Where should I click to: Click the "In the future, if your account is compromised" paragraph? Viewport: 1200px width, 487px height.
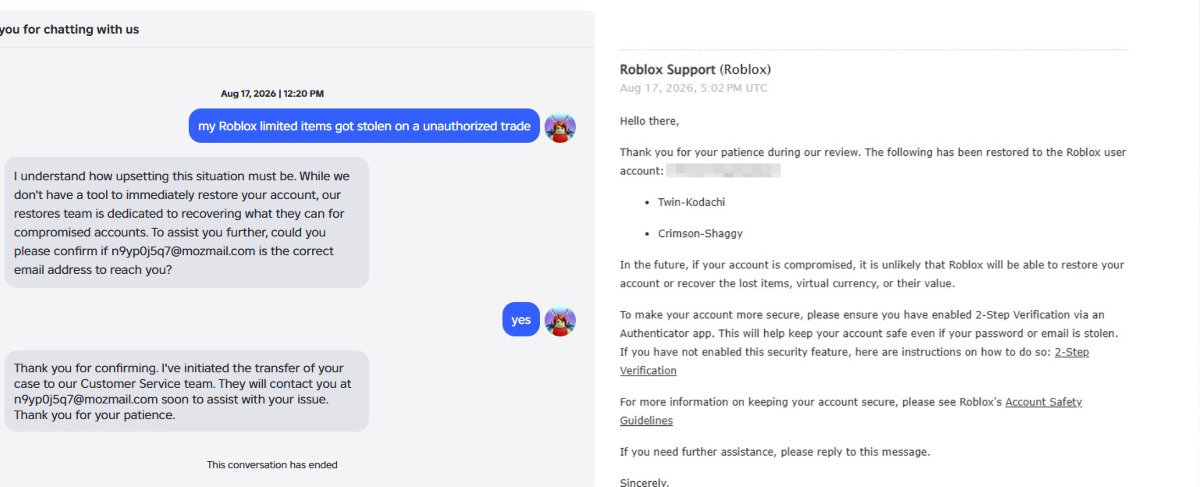tap(872, 274)
